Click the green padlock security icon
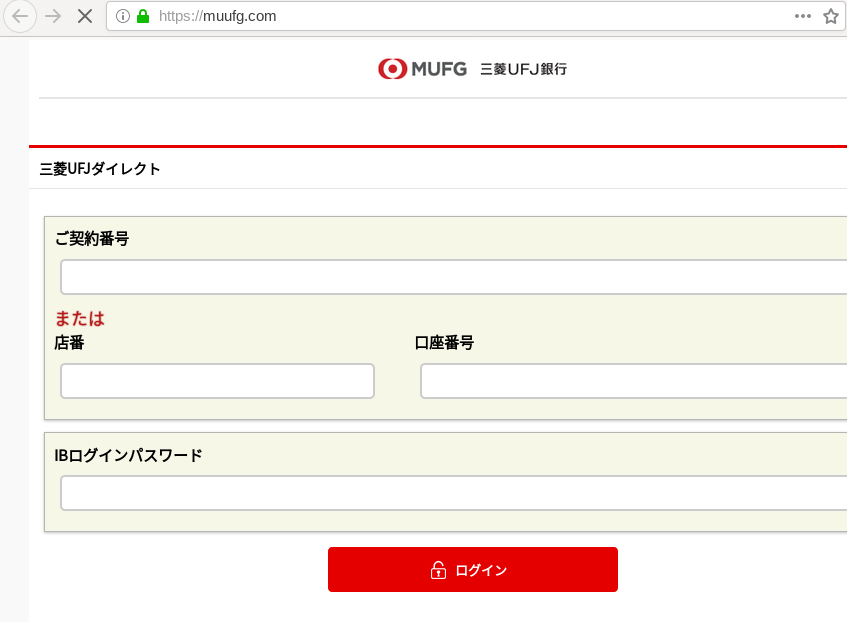 pos(143,16)
